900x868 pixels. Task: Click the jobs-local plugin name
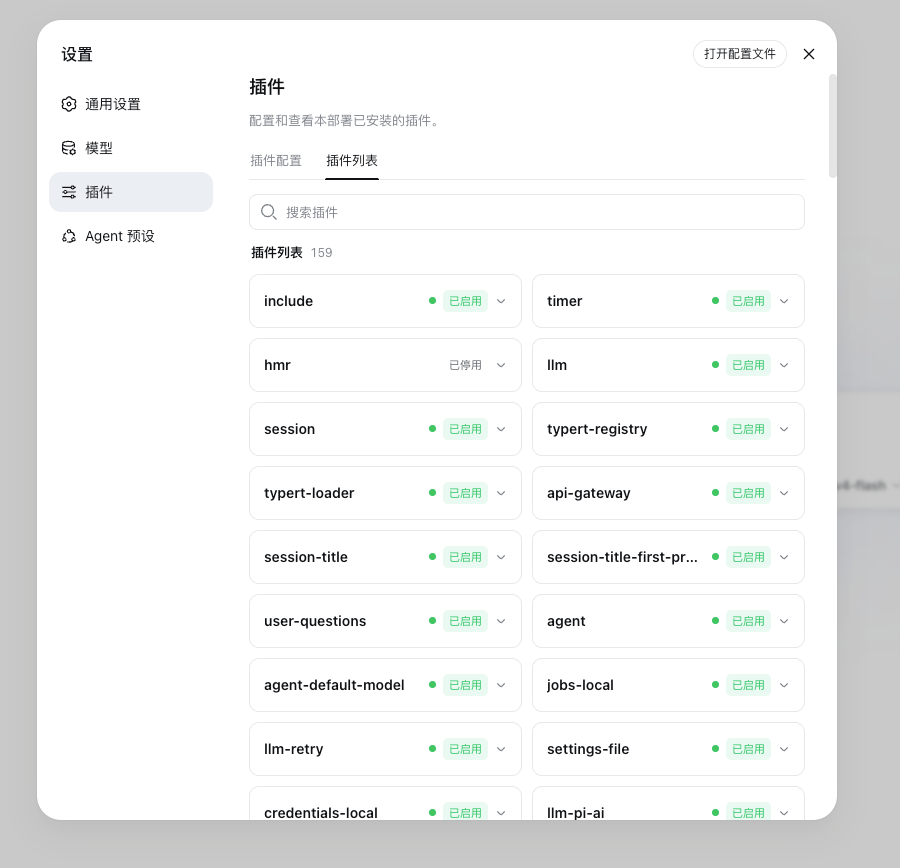click(580, 685)
